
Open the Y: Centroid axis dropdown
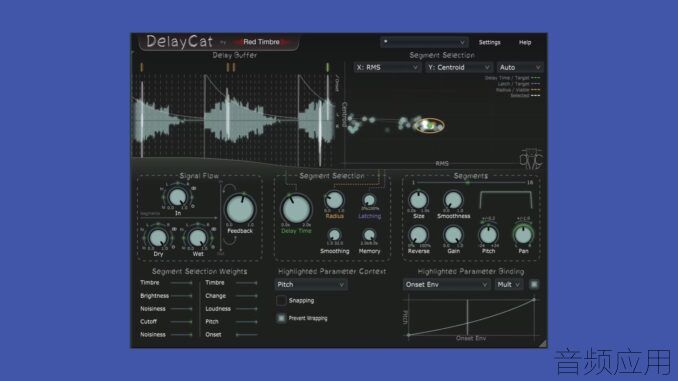(x=458, y=67)
